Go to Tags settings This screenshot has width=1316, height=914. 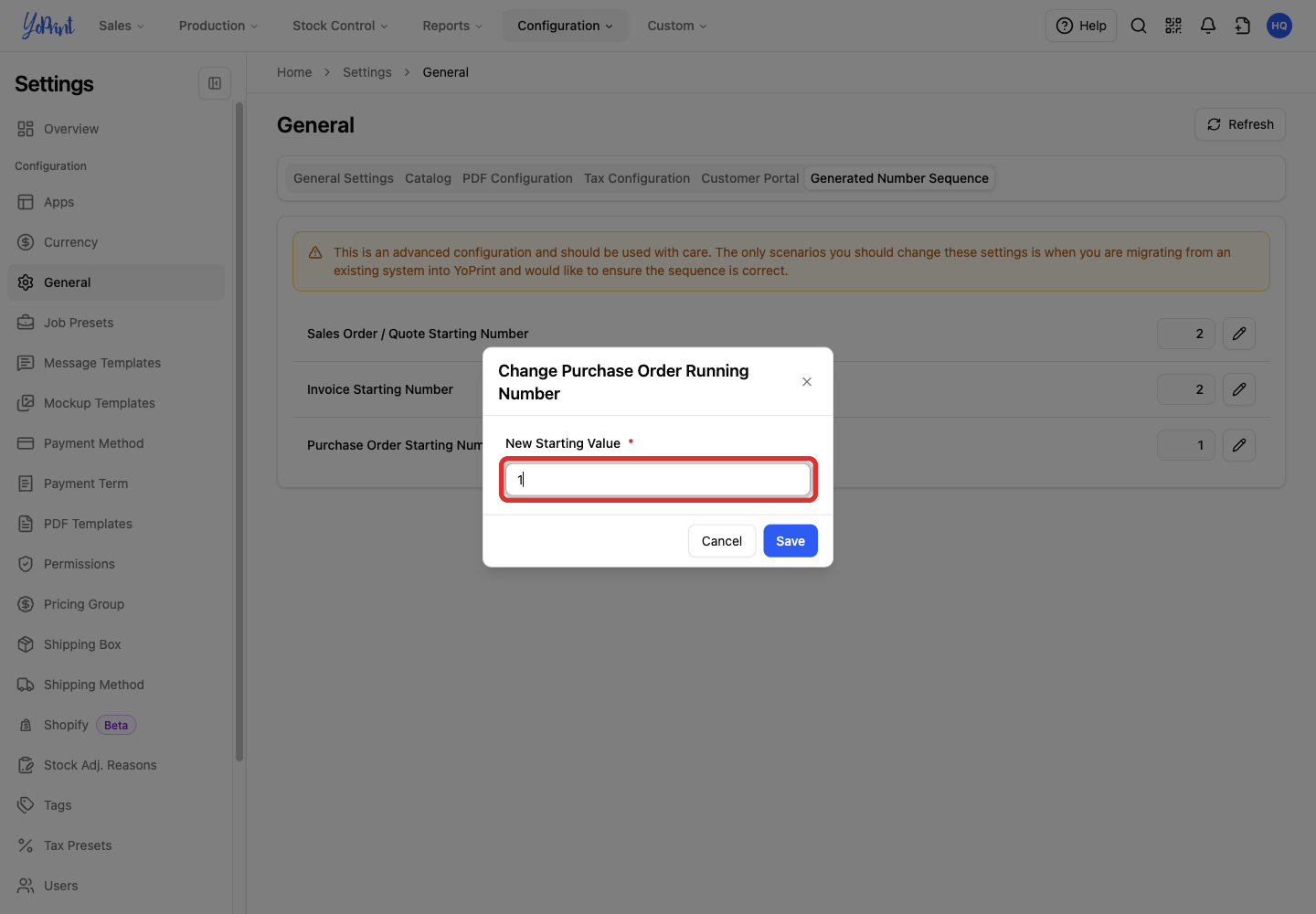(116, 805)
